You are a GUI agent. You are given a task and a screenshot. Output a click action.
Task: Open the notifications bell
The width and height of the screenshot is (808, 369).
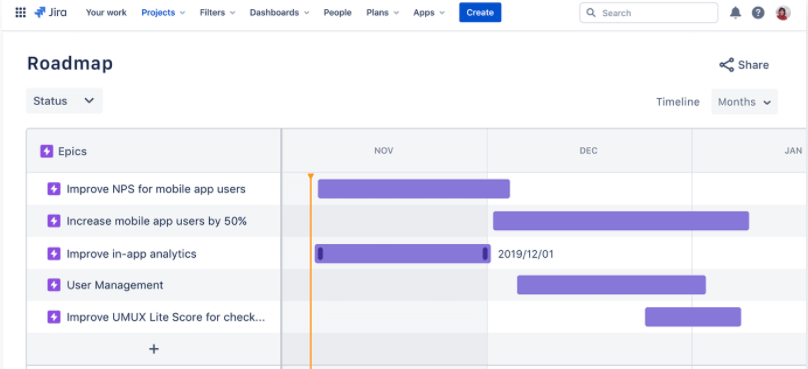coord(735,13)
